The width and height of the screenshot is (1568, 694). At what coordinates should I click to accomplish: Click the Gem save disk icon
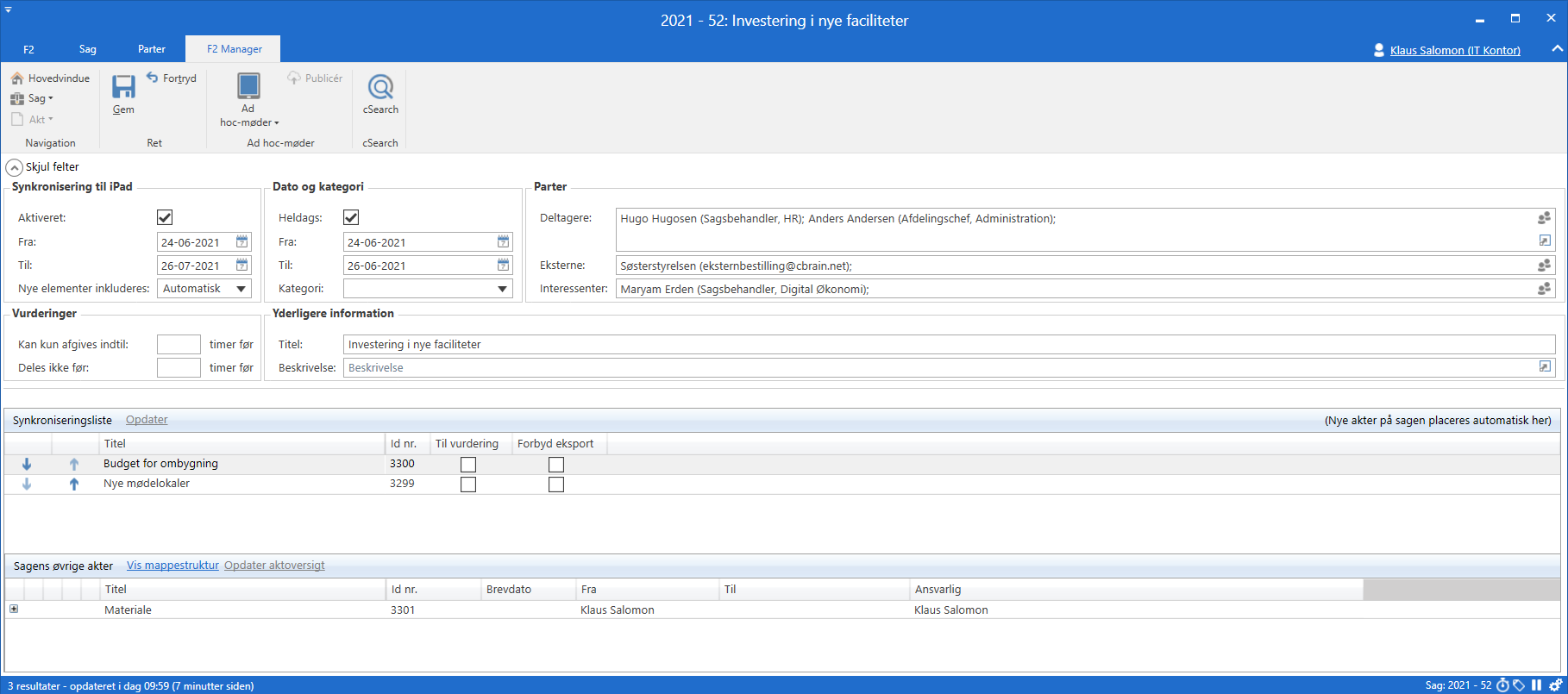tap(123, 86)
